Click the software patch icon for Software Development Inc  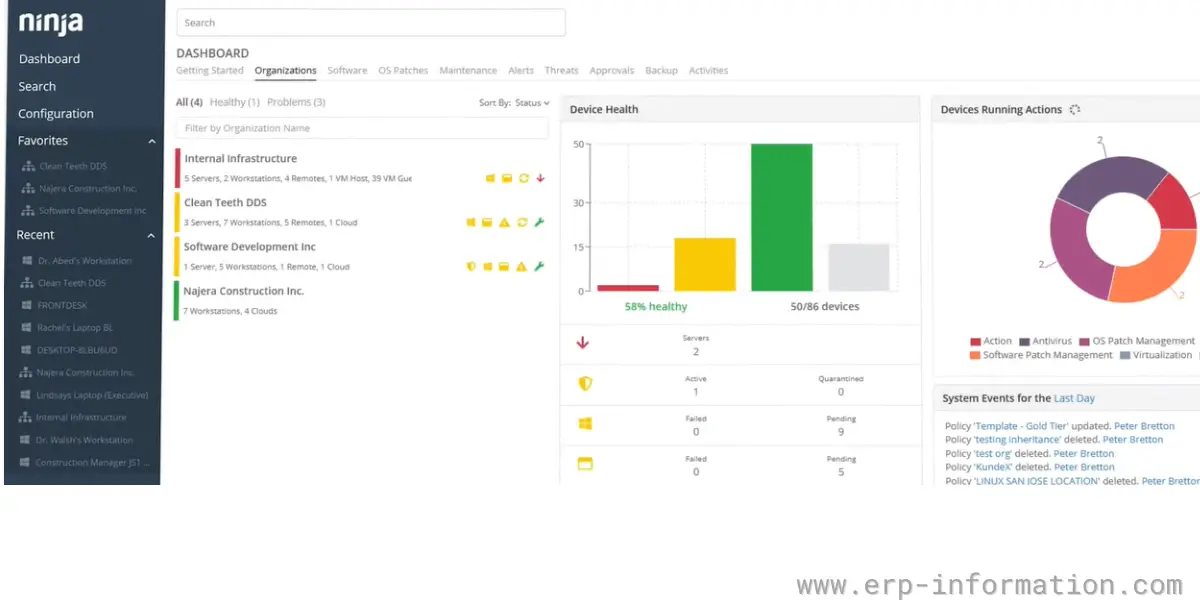[x=505, y=266]
